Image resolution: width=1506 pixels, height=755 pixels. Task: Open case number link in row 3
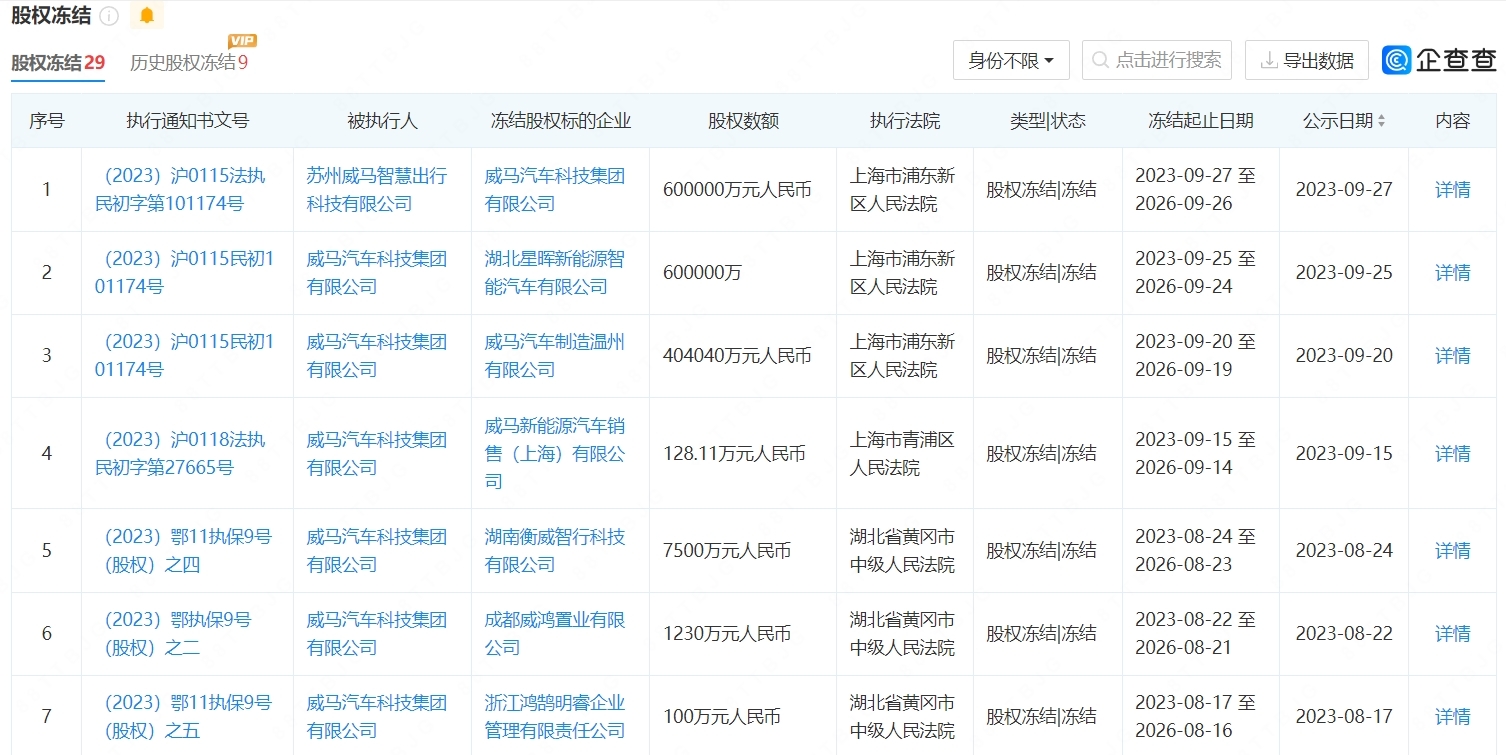tap(184, 356)
